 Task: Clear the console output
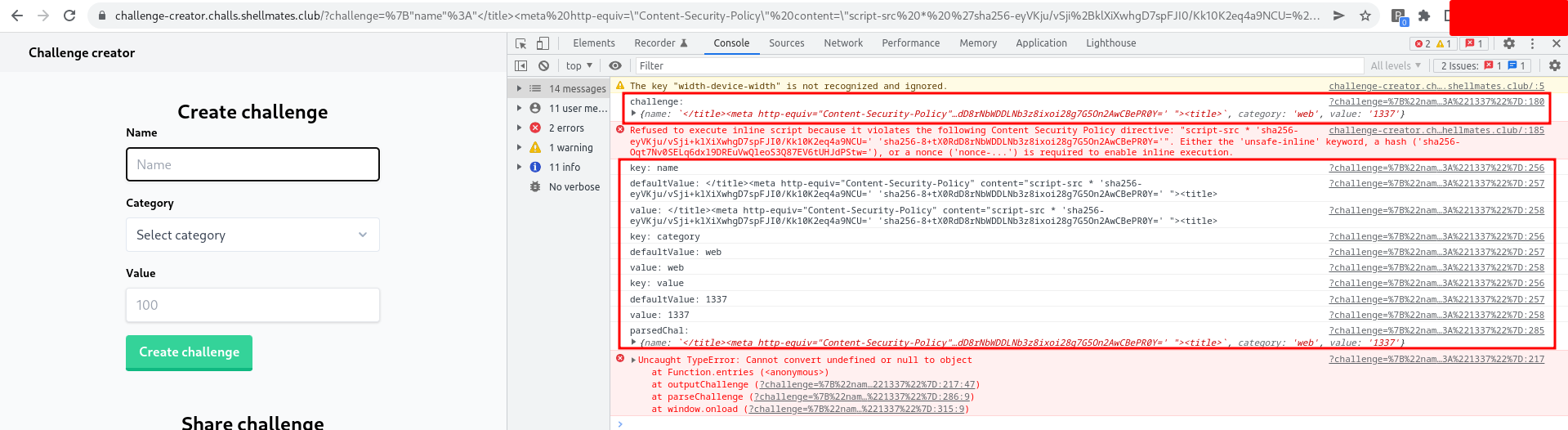[x=543, y=66]
